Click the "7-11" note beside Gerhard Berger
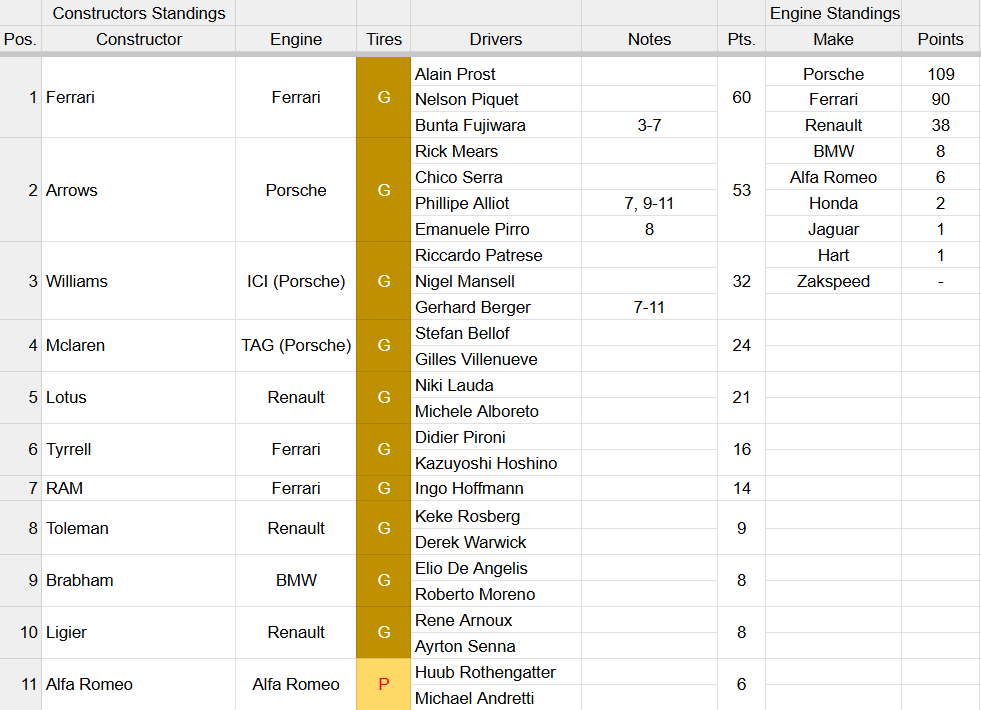Viewport: 981px width, 710px height. click(x=649, y=307)
